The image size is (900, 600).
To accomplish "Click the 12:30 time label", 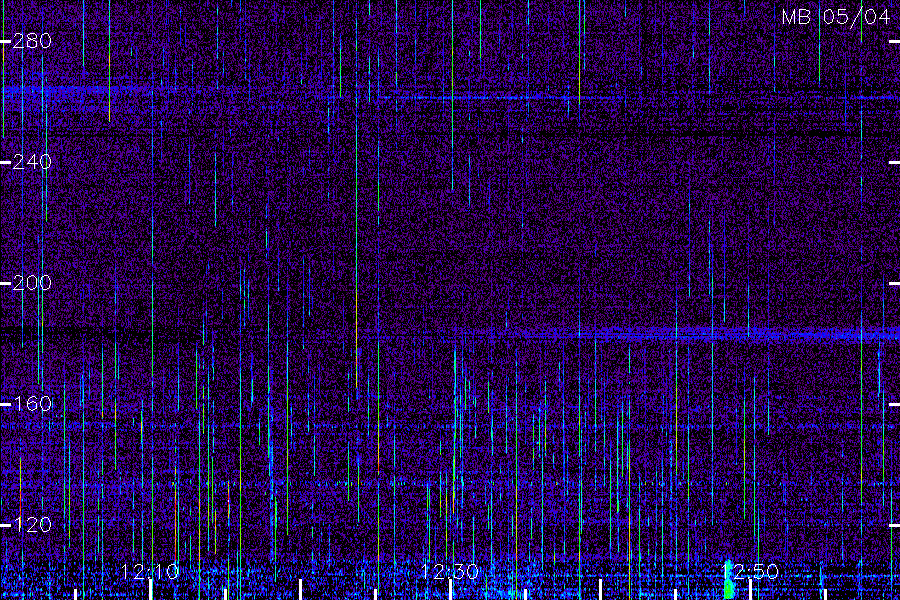I will pos(450,572).
